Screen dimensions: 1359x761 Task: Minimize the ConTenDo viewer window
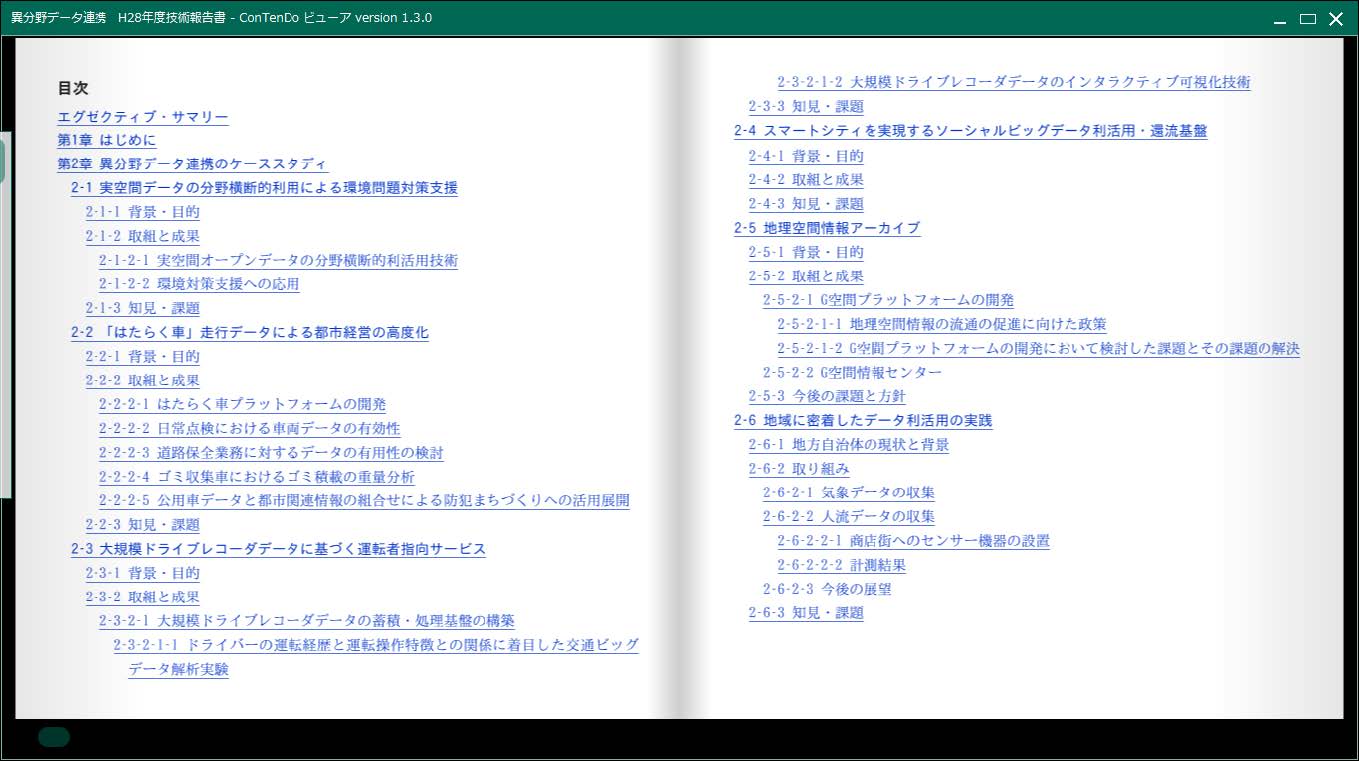[x=1279, y=19]
